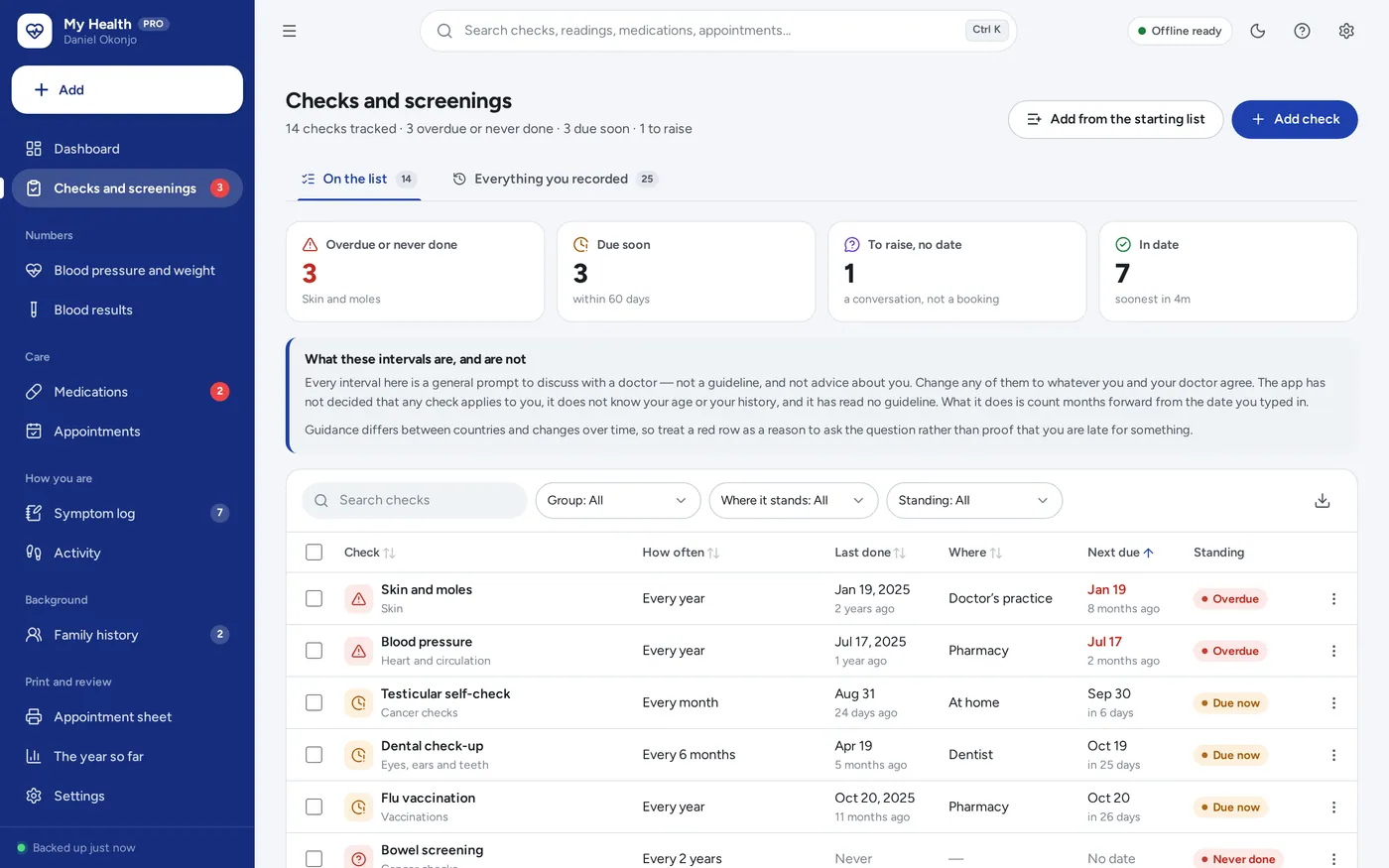Tick the Testicular self-check checkbox
Image resolution: width=1389 pixels, height=868 pixels.
315,703
